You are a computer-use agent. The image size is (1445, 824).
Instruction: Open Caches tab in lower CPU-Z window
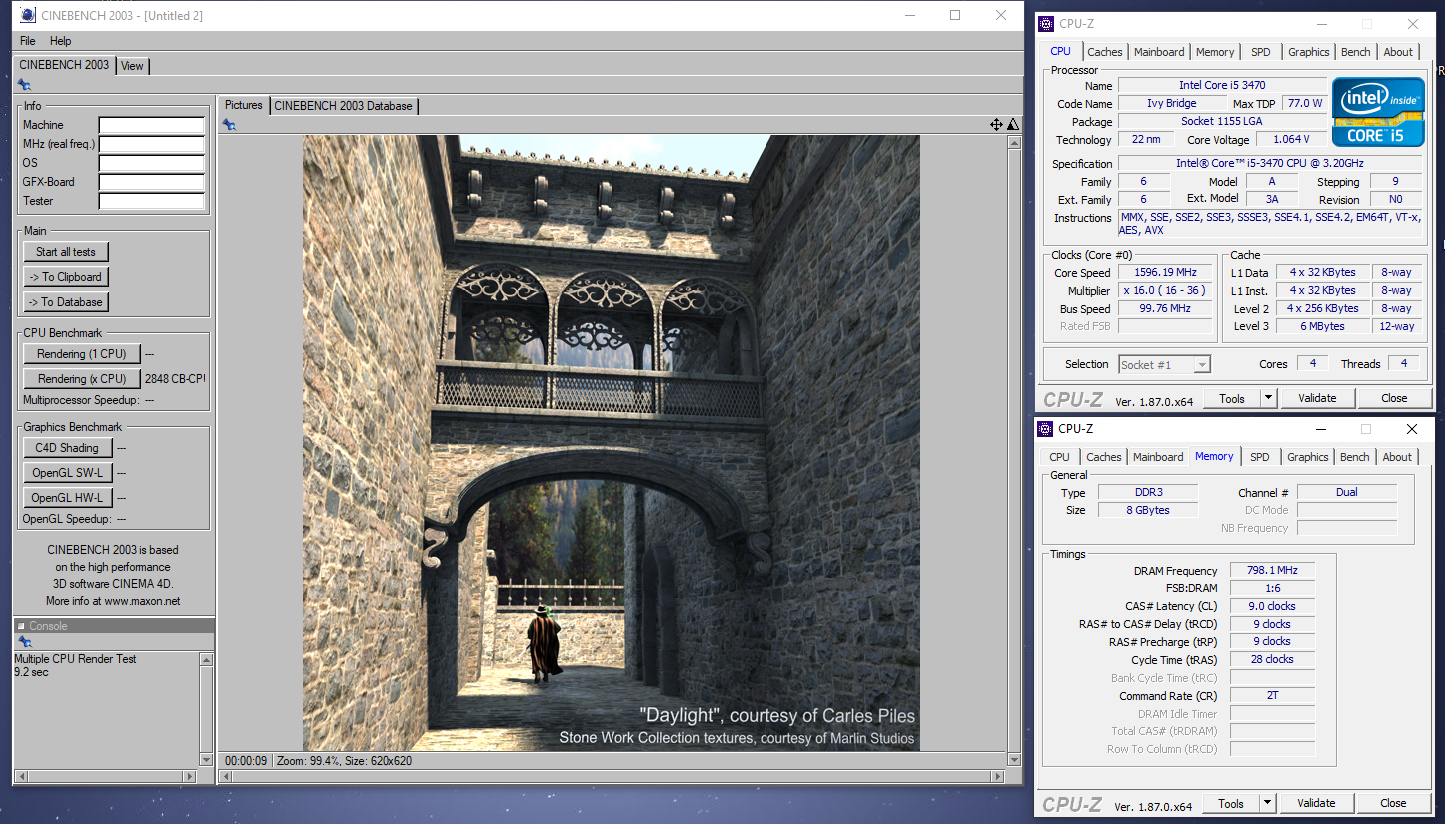tap(1104, 457)
